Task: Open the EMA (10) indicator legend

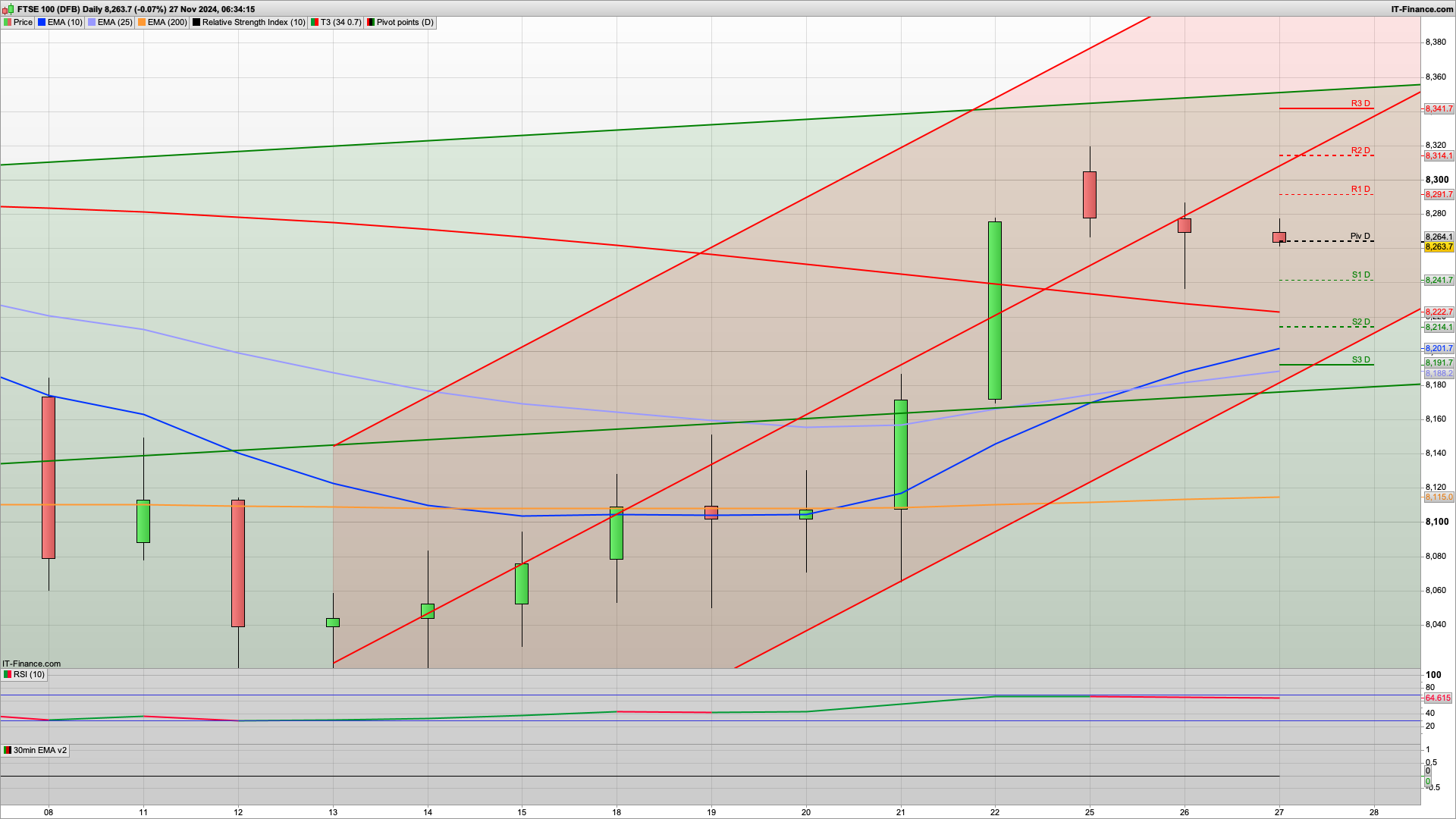Action: click(x=60, y=22)
